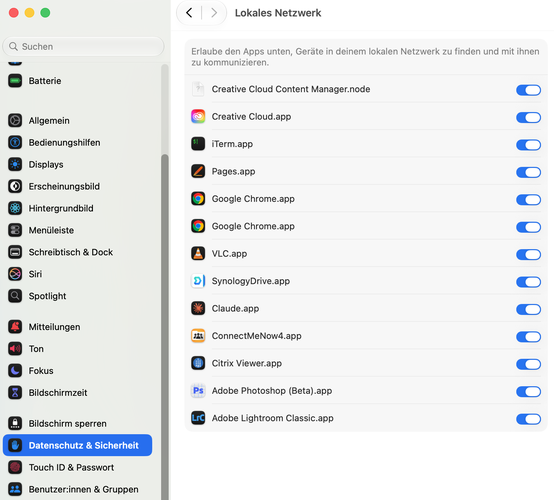The height and width of the screenshot is (500, 554).
Task: Toggle Adobe Lightroom Classic.app switch
Action: pyautogui.click(x=528, y=419)
